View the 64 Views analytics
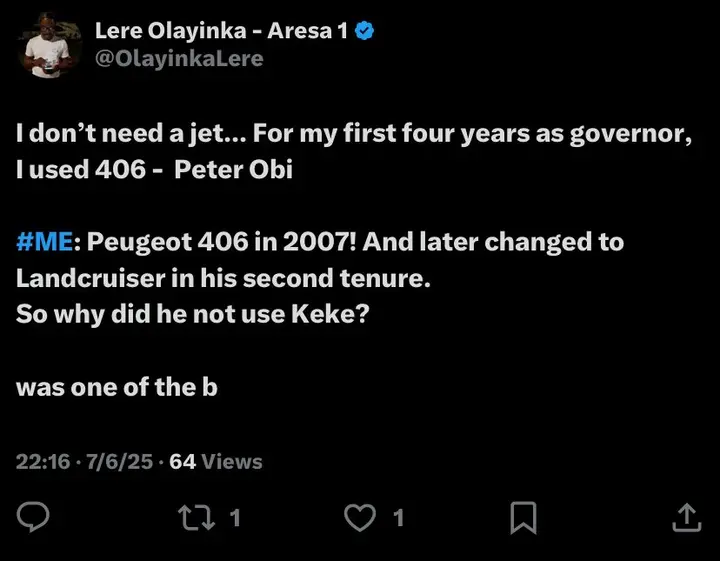The height and width of the screenshot is (561, 720). 216,461
